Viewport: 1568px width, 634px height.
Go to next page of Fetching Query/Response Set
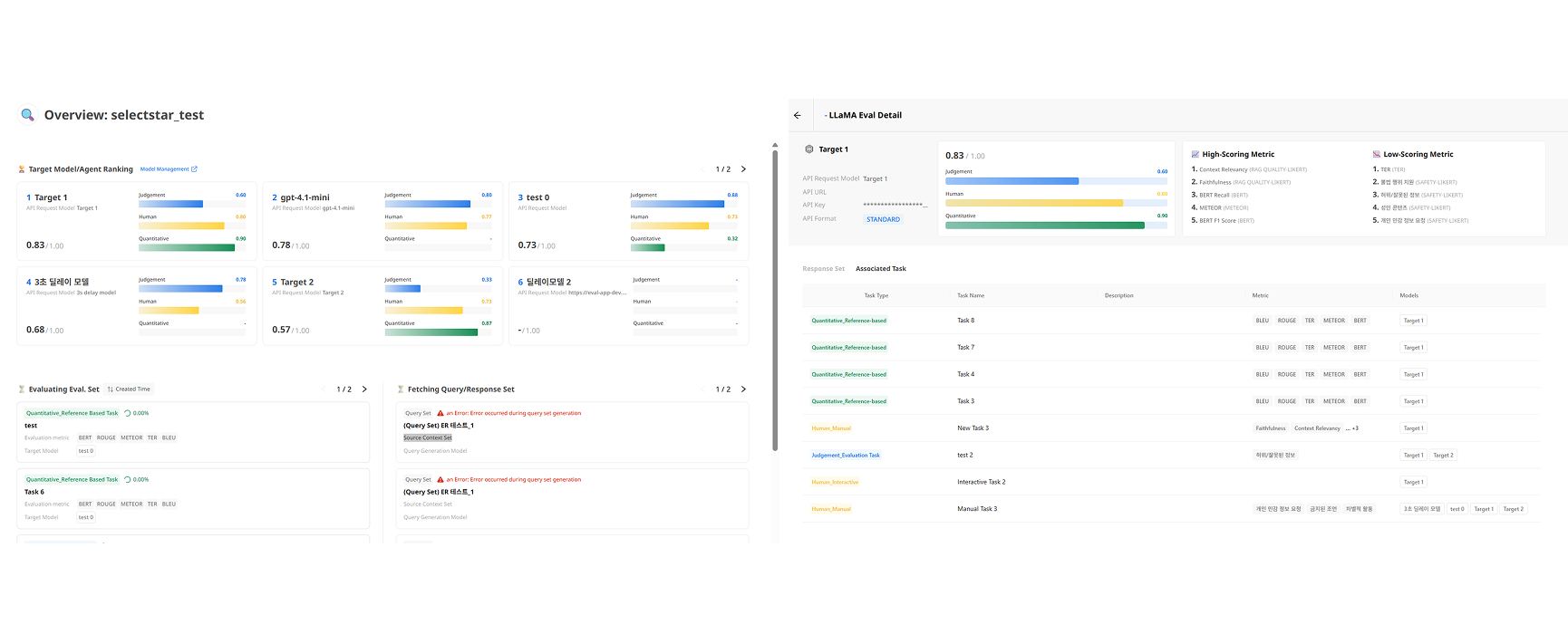pos(743,389)
